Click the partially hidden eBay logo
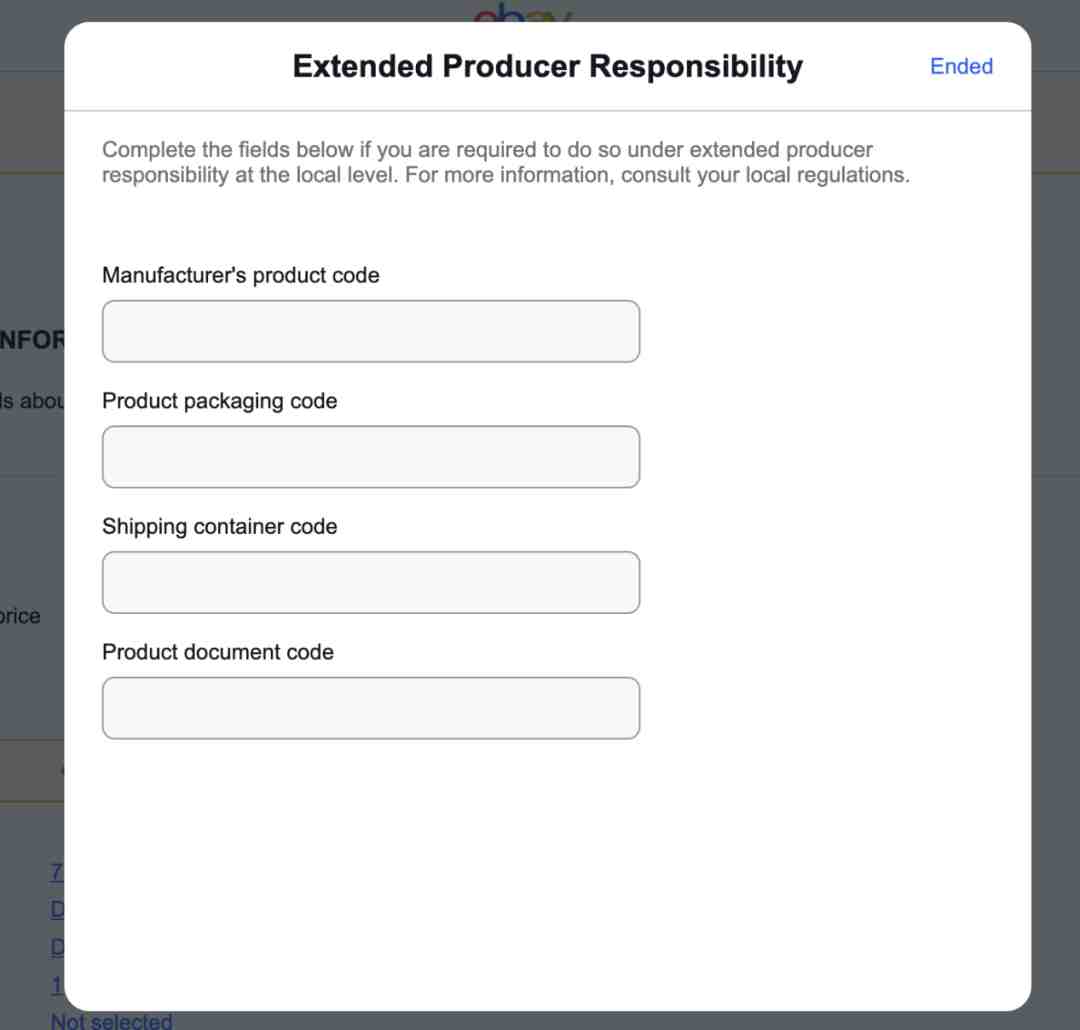This screenshot has height=1030, width=1080. coord(521,12)
